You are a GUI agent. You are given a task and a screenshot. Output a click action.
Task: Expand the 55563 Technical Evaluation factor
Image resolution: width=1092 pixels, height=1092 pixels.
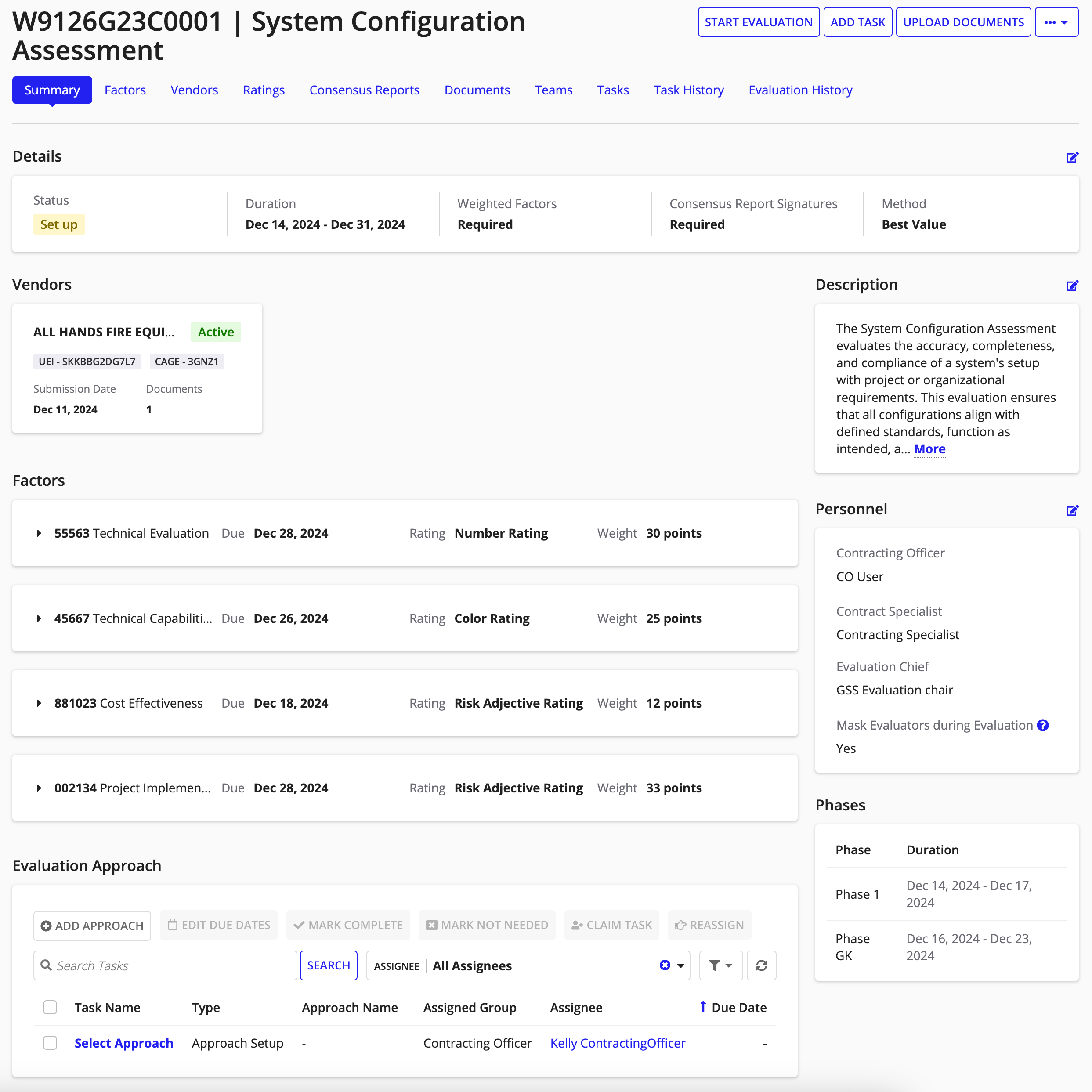39,533
